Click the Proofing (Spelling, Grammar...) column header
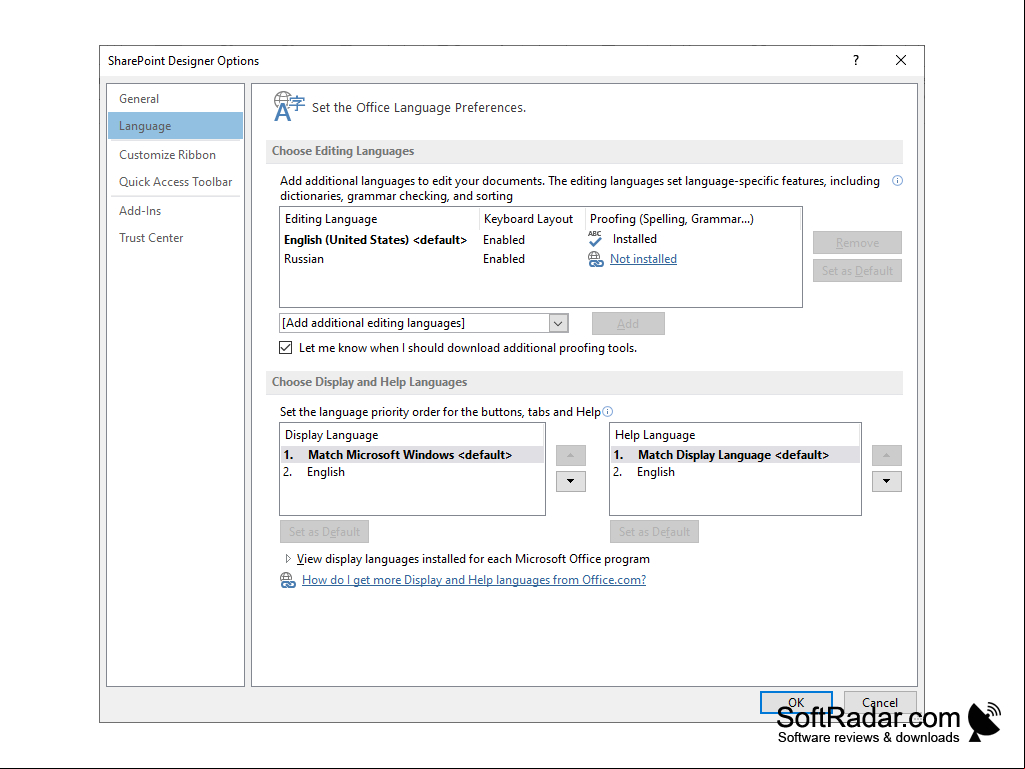Image resolution: width=1025 pixels, height=769 pixels. point(693,219)
